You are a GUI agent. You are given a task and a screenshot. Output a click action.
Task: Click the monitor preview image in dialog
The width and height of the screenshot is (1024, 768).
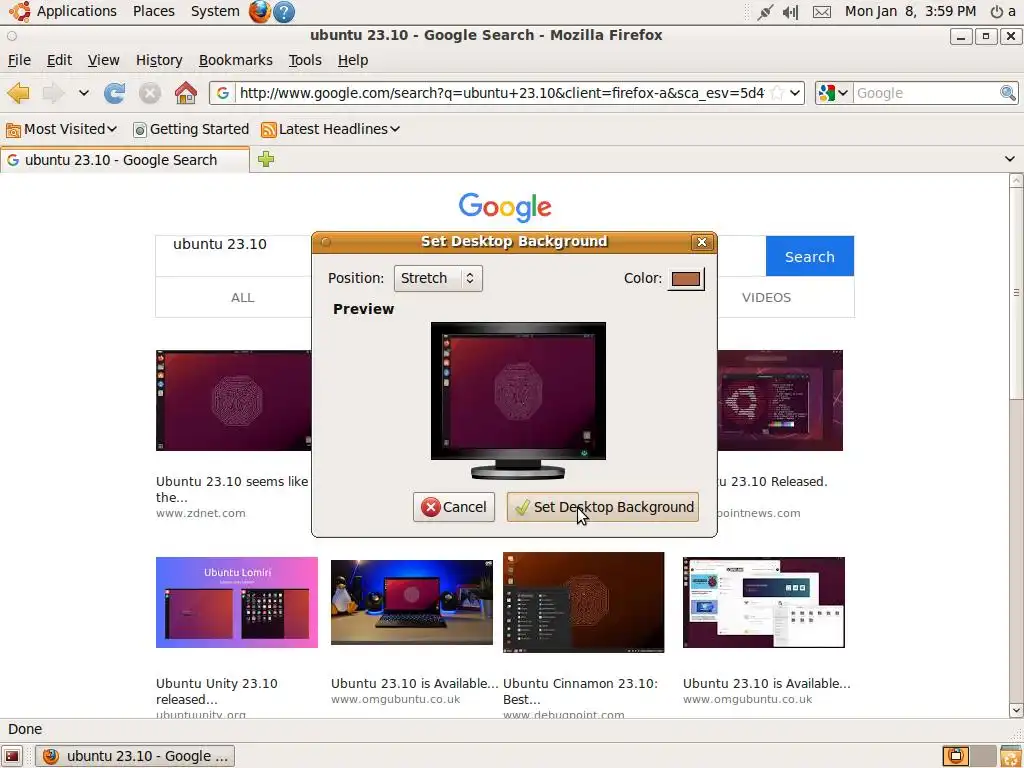pos(518,400)
